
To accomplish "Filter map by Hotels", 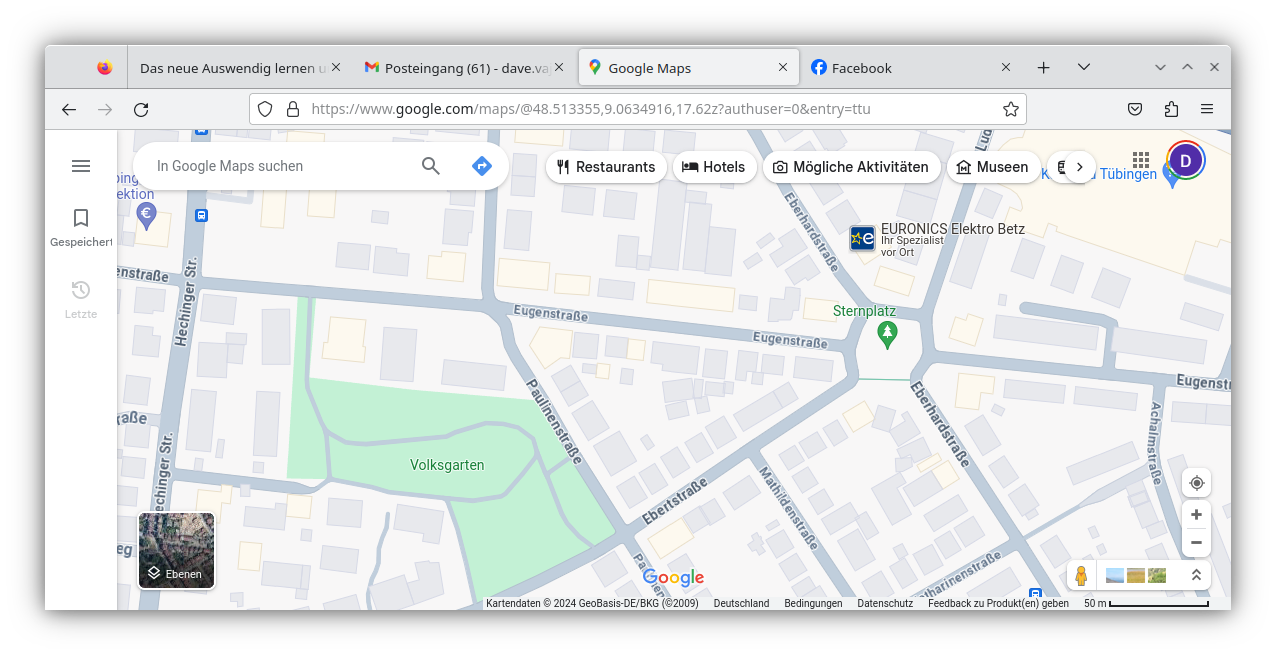I will (x=714, y=167).
